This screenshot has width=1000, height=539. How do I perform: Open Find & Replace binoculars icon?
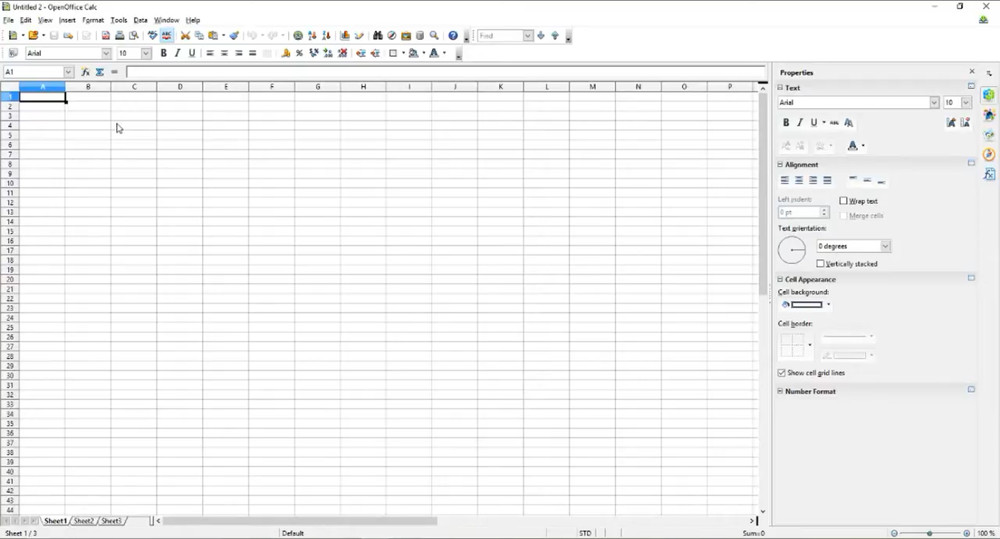[378, 36]
